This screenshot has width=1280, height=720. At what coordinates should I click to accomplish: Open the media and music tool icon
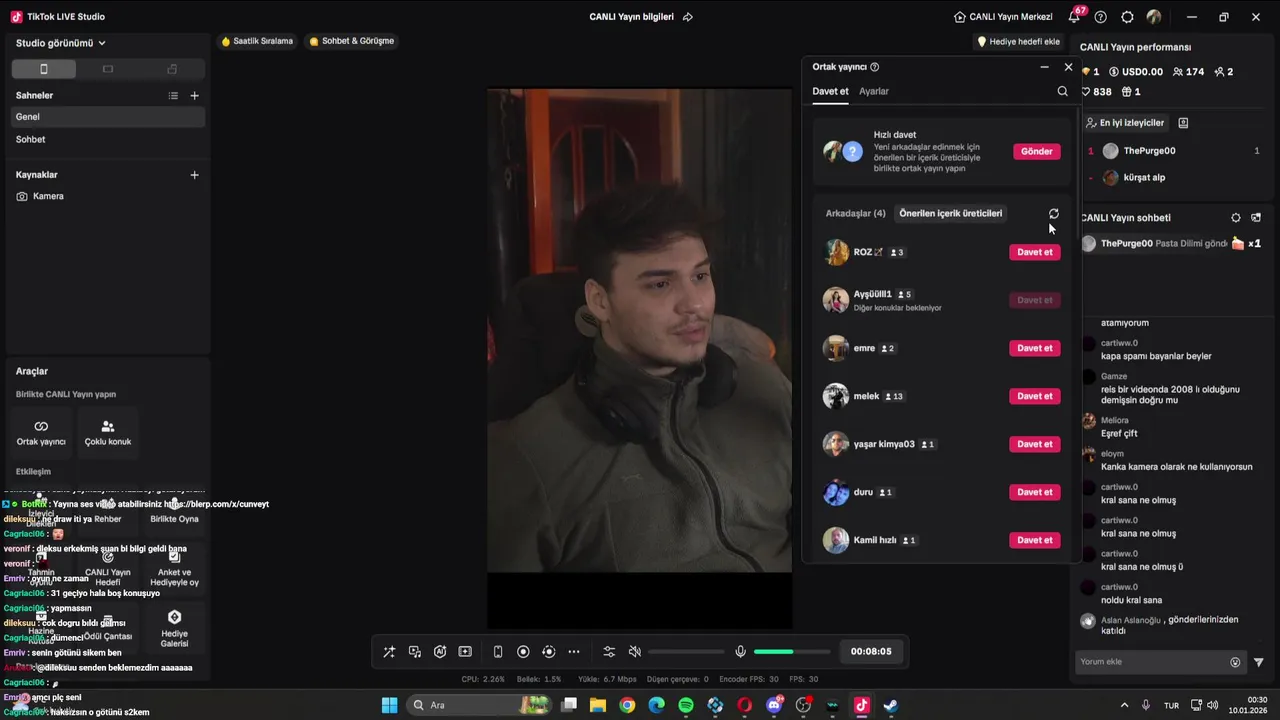click(415, 652)
